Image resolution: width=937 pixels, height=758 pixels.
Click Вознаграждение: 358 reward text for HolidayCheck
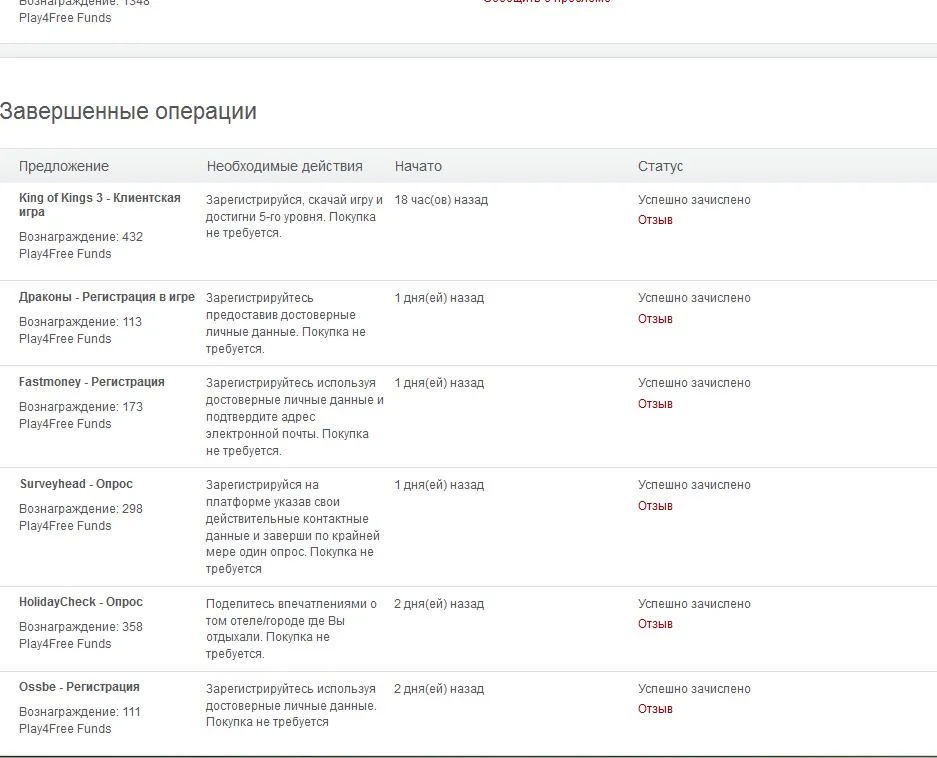[80, 627]
